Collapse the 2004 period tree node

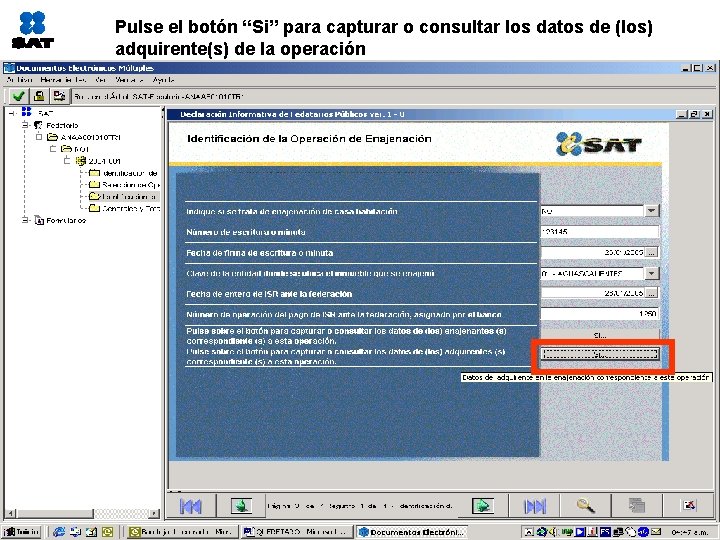[67, 161]
